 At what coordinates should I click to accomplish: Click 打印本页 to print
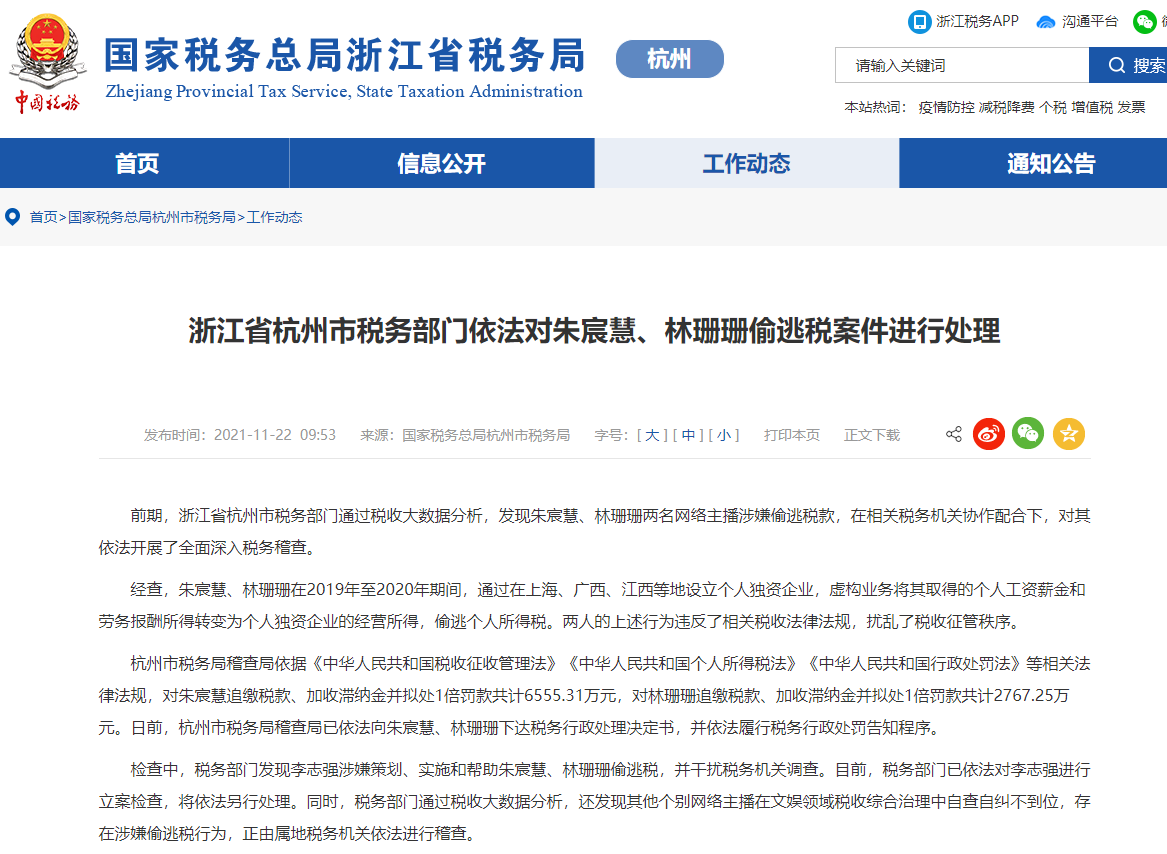791,435
